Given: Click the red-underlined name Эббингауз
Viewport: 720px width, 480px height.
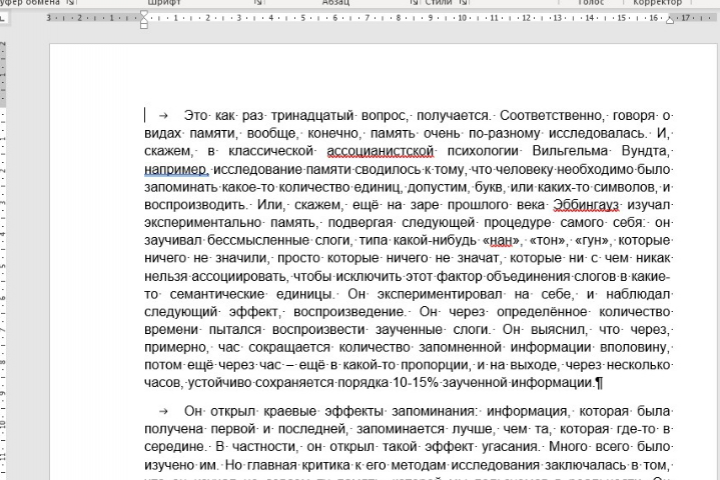Looking at the screenshot, I should (586, 205).
